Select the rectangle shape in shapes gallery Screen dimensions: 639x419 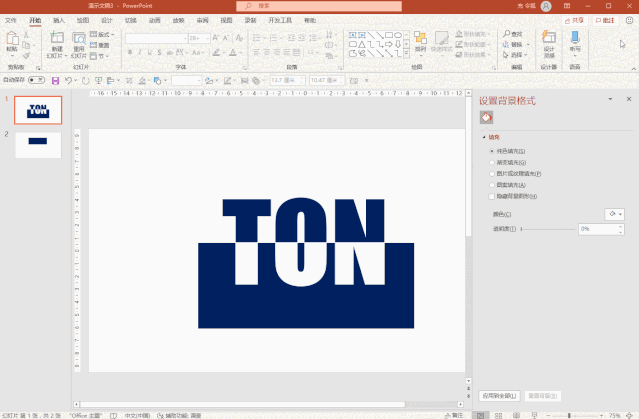[x=389, y=35]
